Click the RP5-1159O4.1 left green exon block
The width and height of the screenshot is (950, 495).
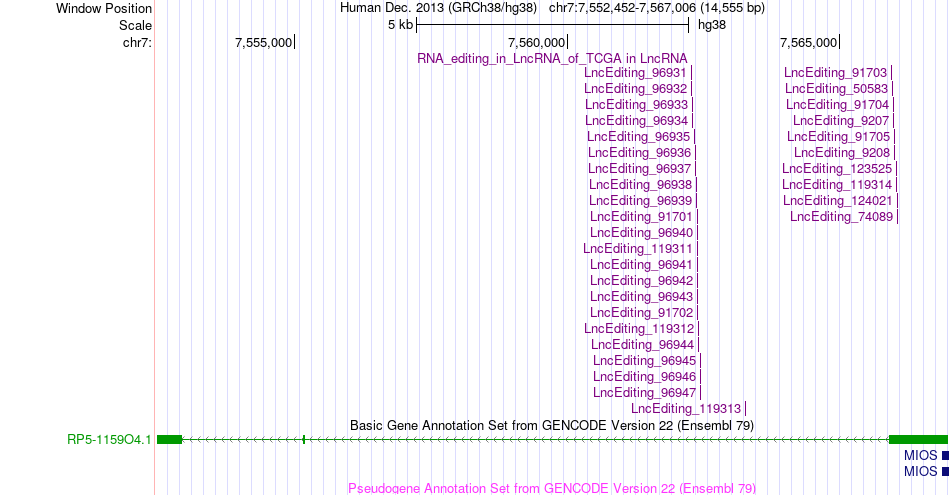pyautogui.click(x=169, y=439)
